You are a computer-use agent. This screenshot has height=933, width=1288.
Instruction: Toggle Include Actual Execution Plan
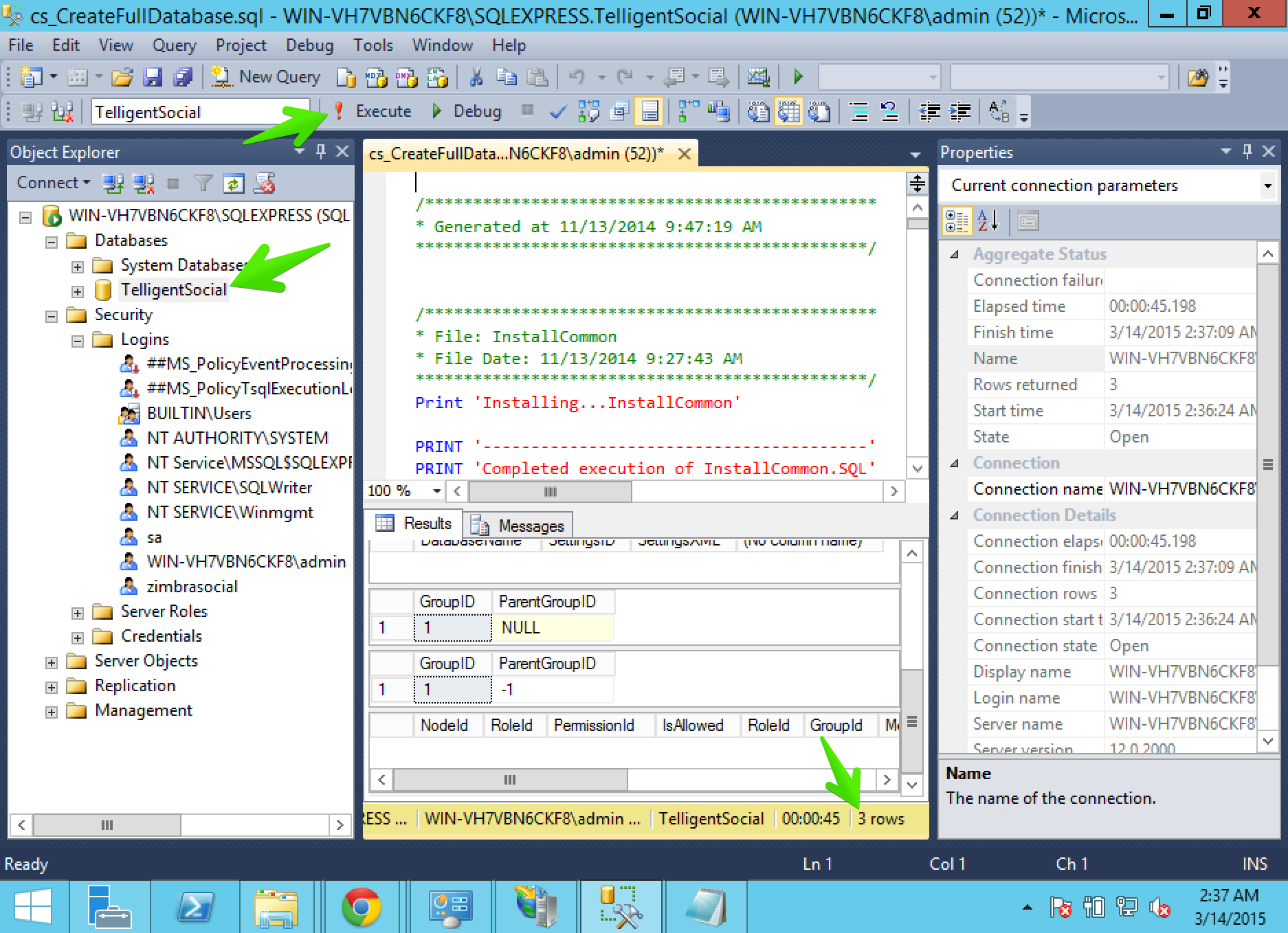pyautogui.click(x=689, y=111)
